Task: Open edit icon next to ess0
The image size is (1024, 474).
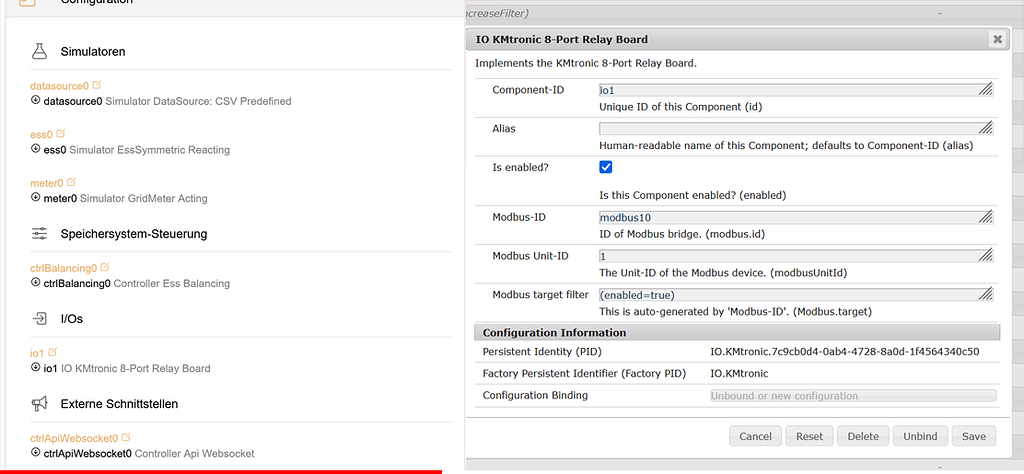Action: point(61,133)
